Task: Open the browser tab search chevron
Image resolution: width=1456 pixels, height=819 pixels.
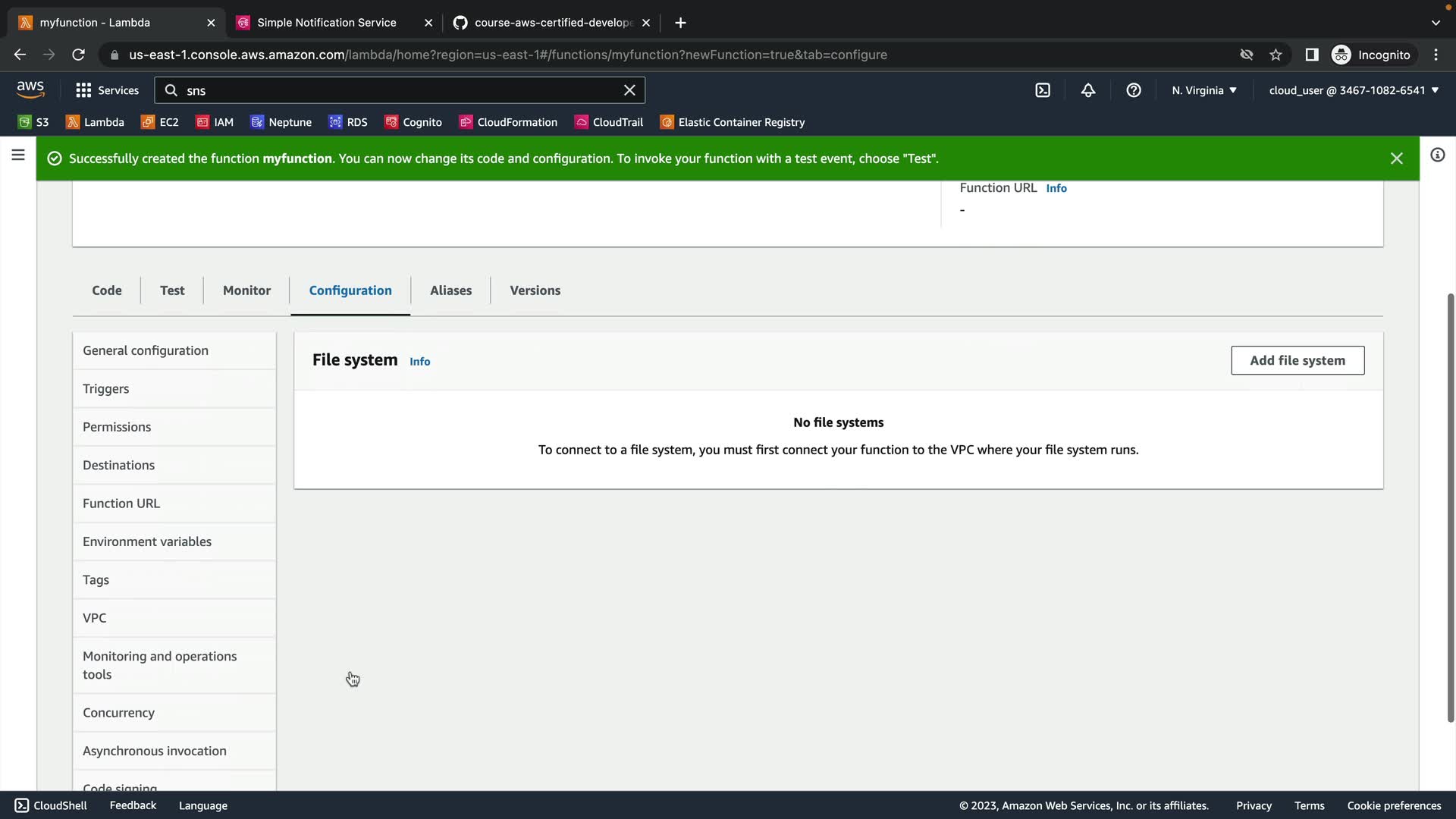Action: coord(1436,23)
